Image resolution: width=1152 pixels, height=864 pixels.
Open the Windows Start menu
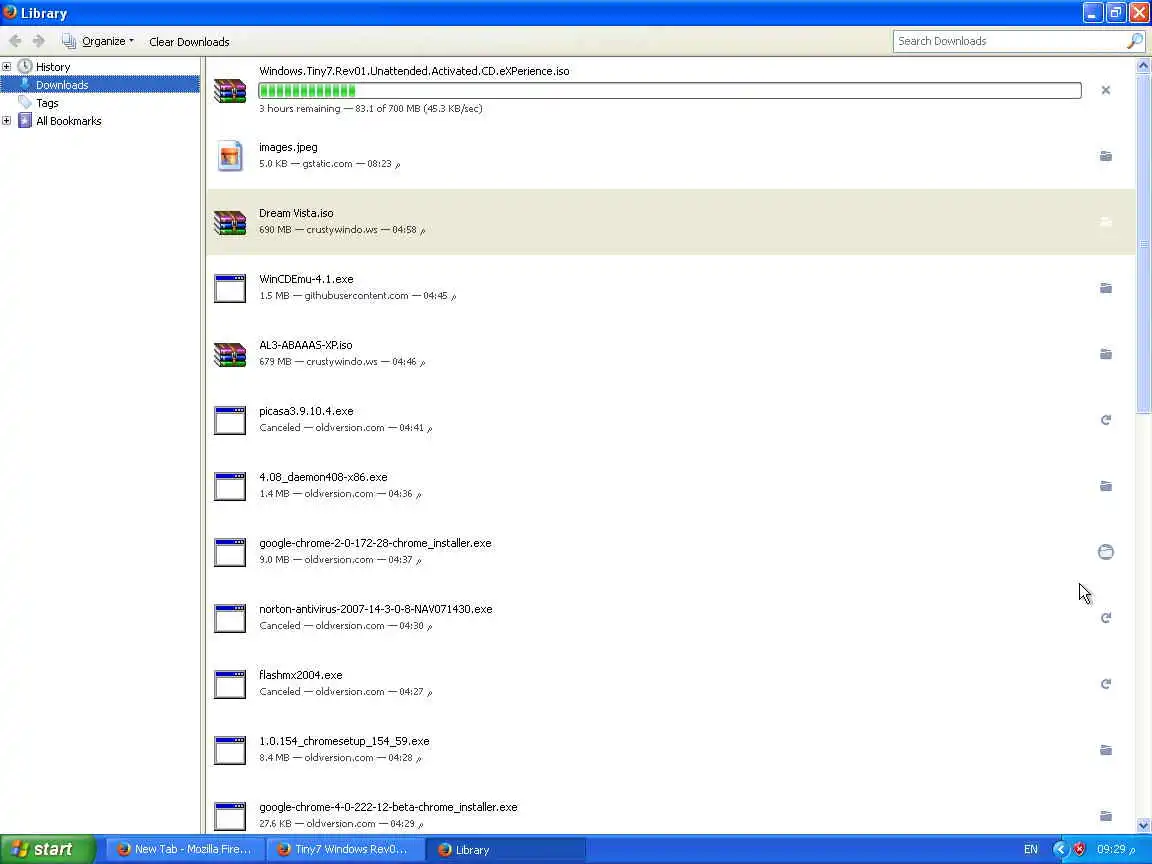click(47, 849)
